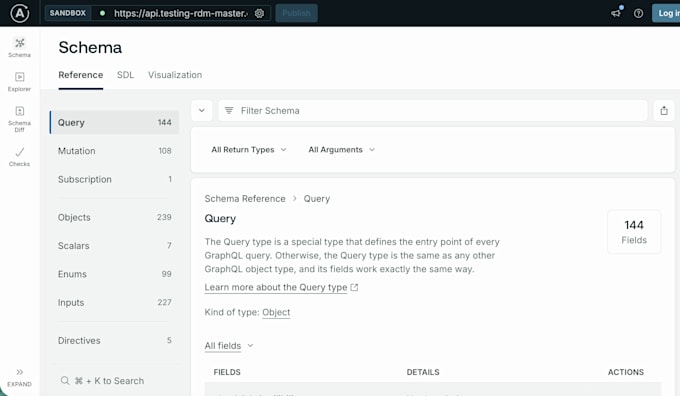Viewport: 680px width, 396px height.
Task: Select Query in the type list
Action: pyautogui.click(x=114, y=122)
